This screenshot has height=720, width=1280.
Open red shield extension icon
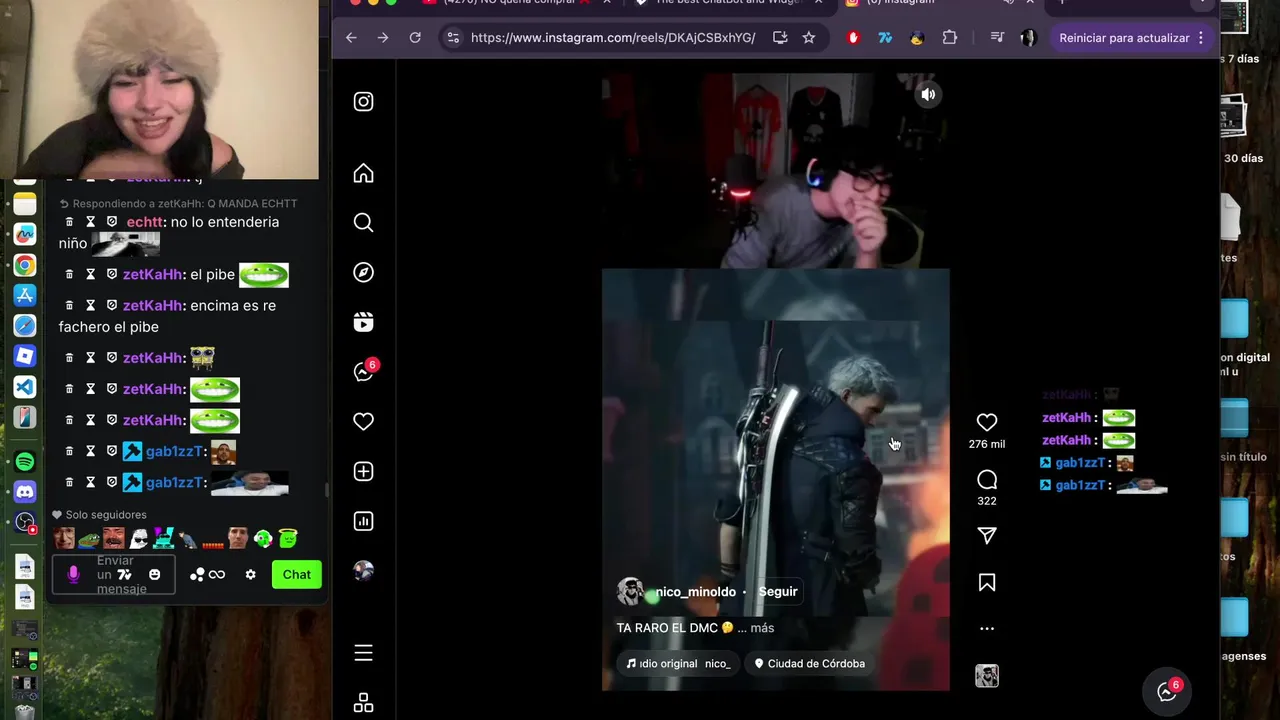[853, 38]
